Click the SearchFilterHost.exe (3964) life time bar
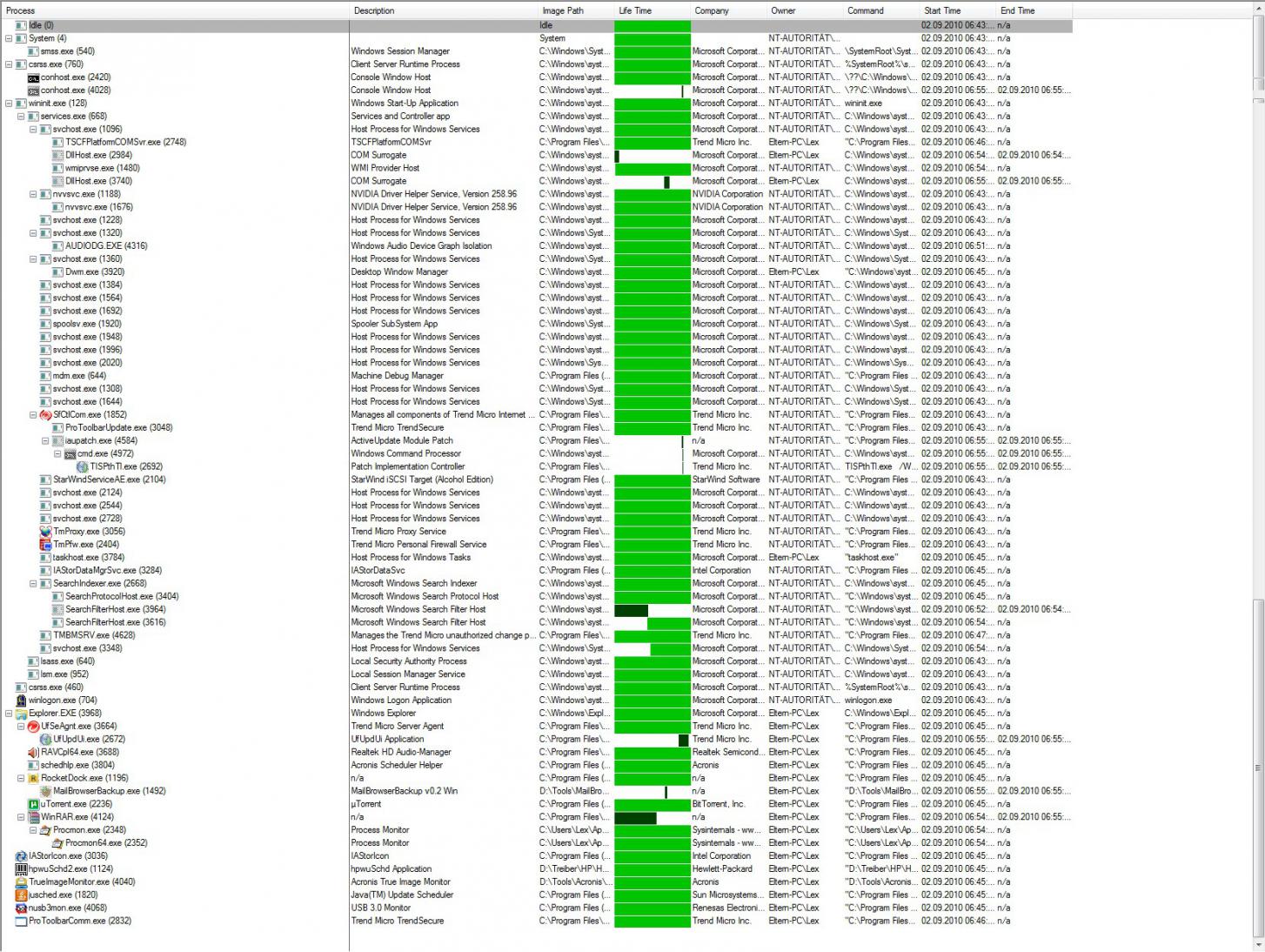This screenshot has height=952, width=1265. 631,610
